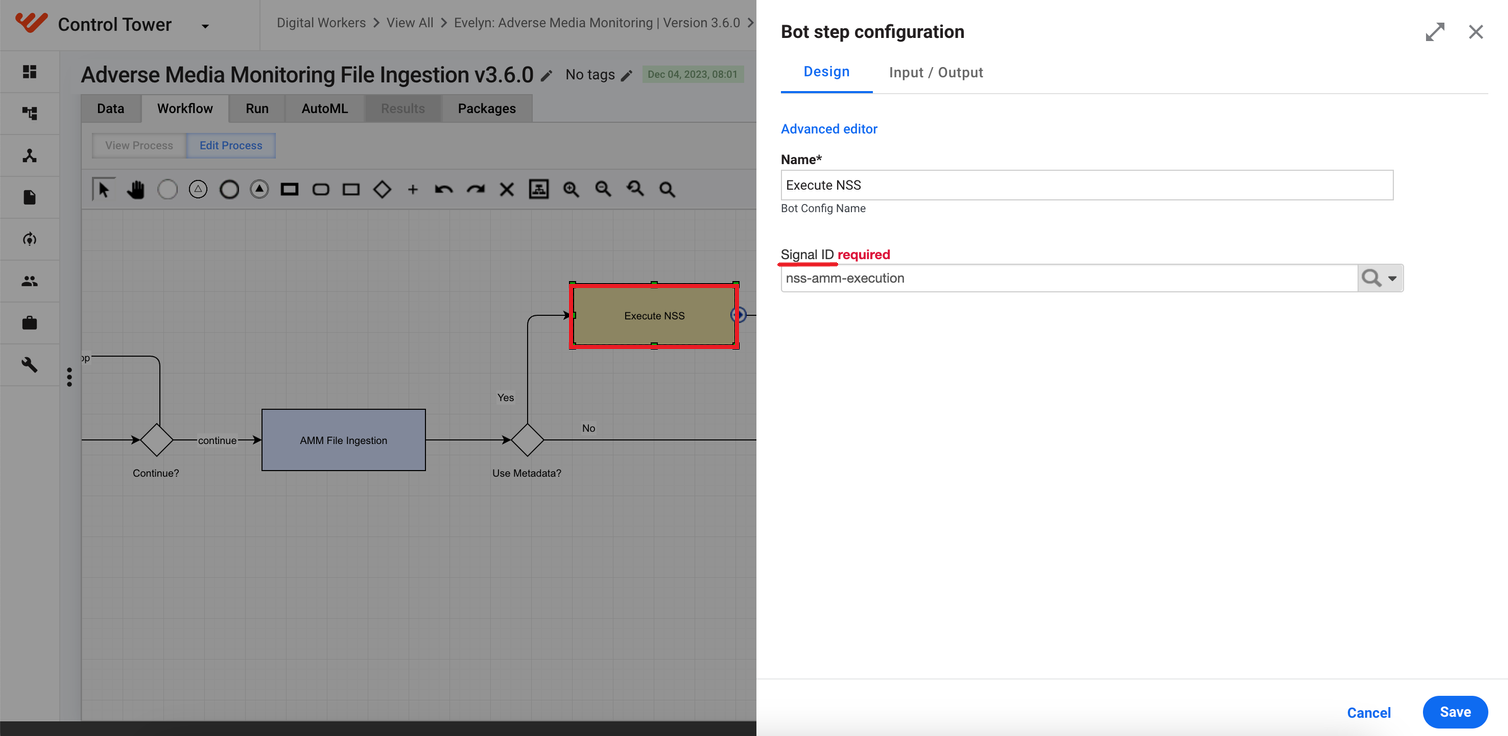Viewport: 1508px width, 736px height.
Task: Click the View Process button
Action: 139,146
